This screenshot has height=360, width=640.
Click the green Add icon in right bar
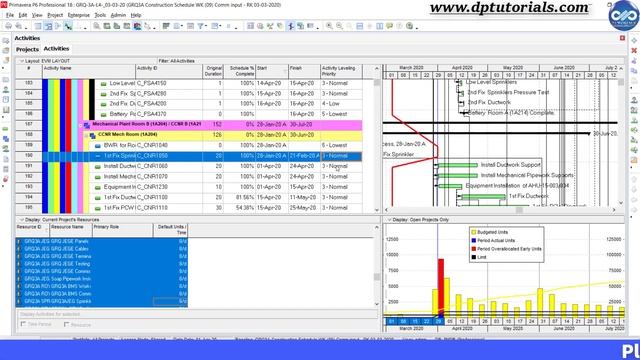click(634, 41)
